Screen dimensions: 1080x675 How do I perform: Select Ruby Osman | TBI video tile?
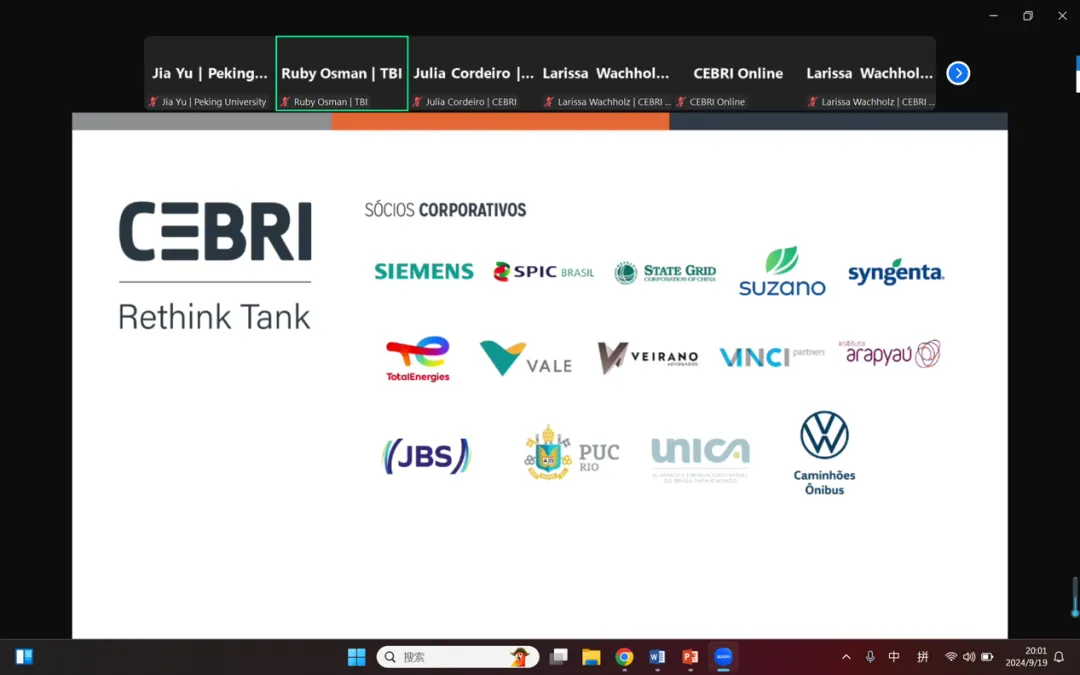pos(342,73)
